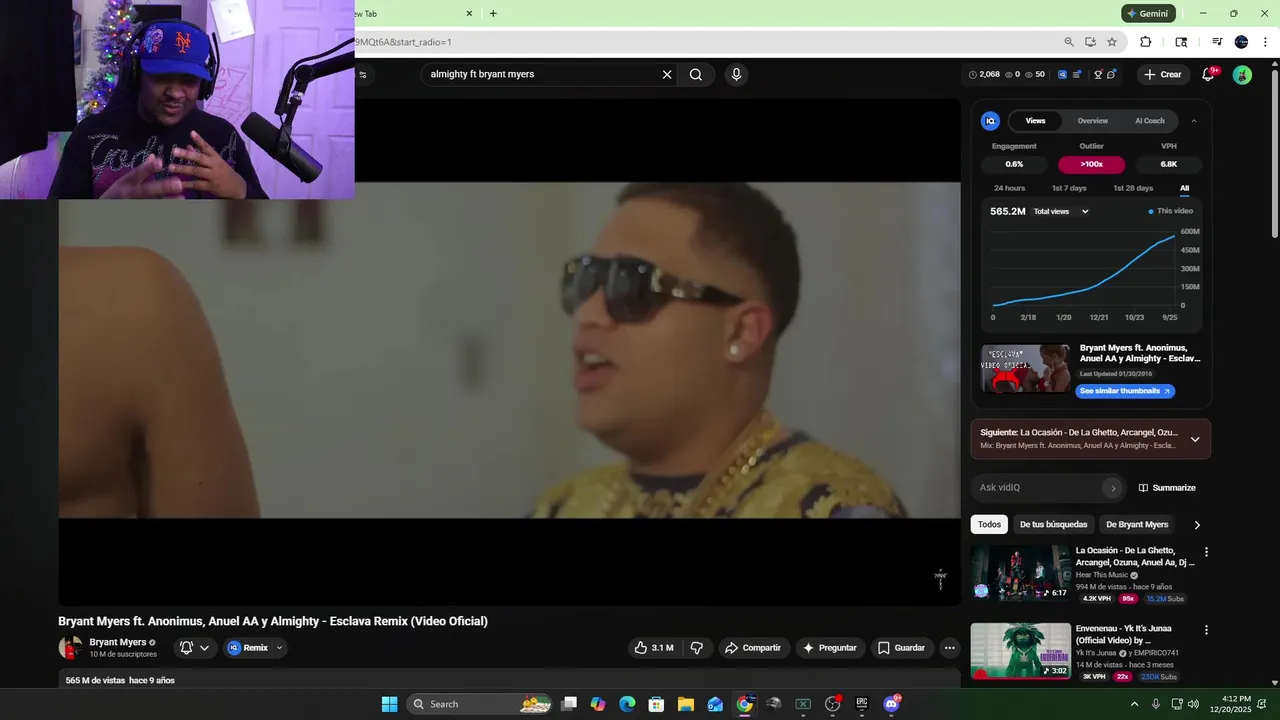This screenshot has height=720, width=1280.
Task: Open La Ocasión video thumbnail
Action: [1020, 572]
